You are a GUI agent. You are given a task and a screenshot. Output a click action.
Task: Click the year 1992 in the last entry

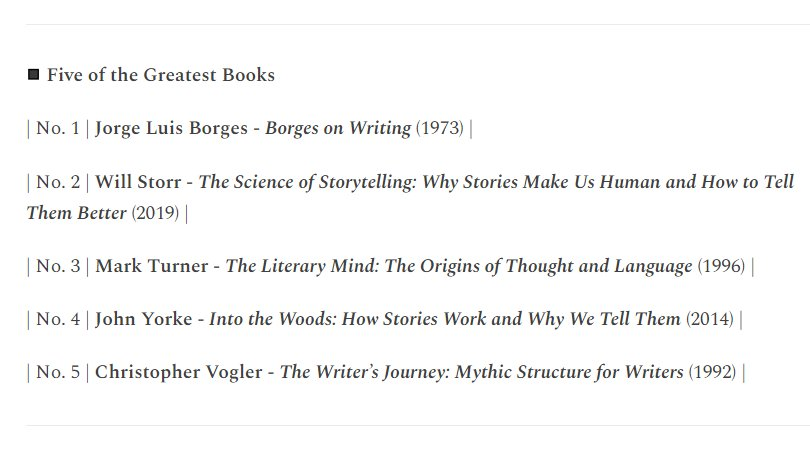click(x=712, y=372)
